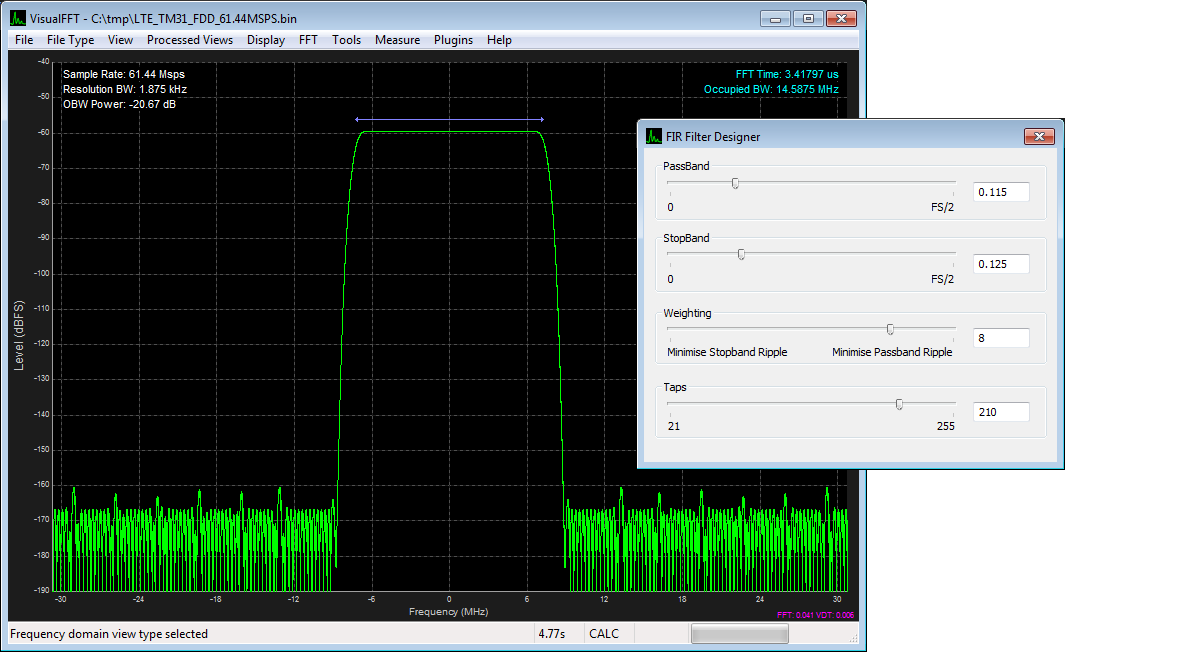1200x652 pixels.
Task: Open the Plugins menu
Action: click(x=454, y=40)
